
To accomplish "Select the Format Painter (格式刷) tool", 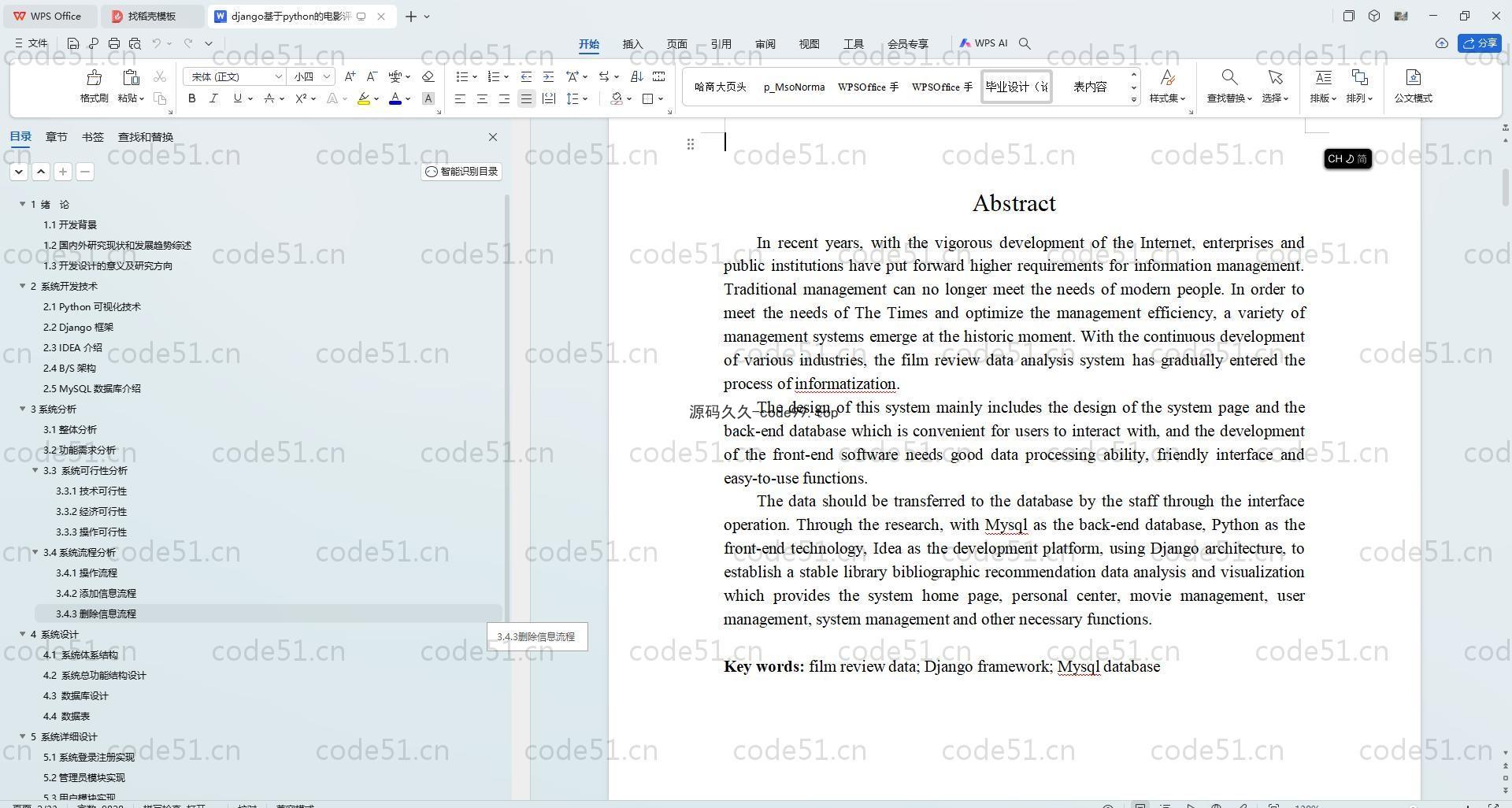I will tap(94, 86).
